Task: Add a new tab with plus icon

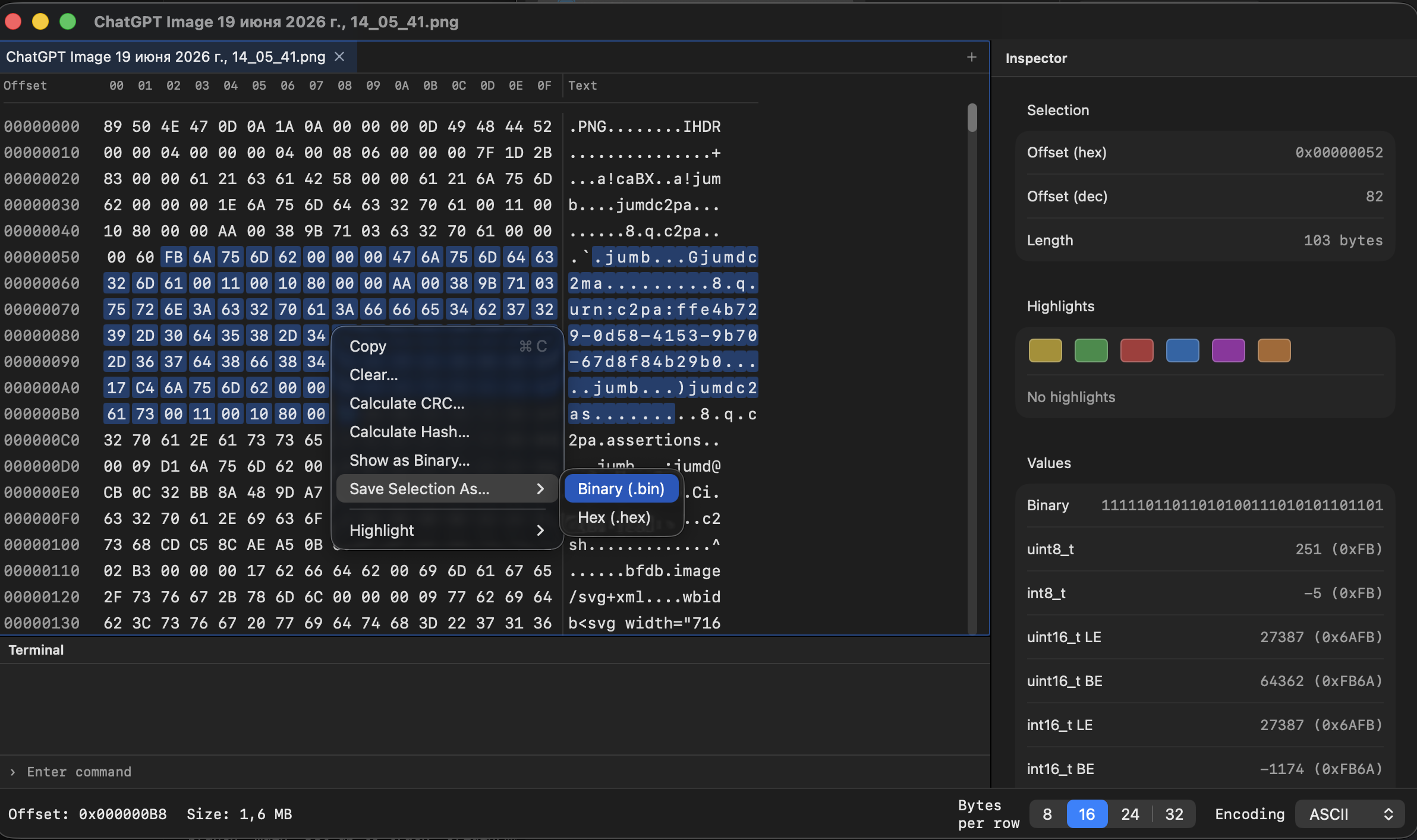Action: tap(971, 57)
